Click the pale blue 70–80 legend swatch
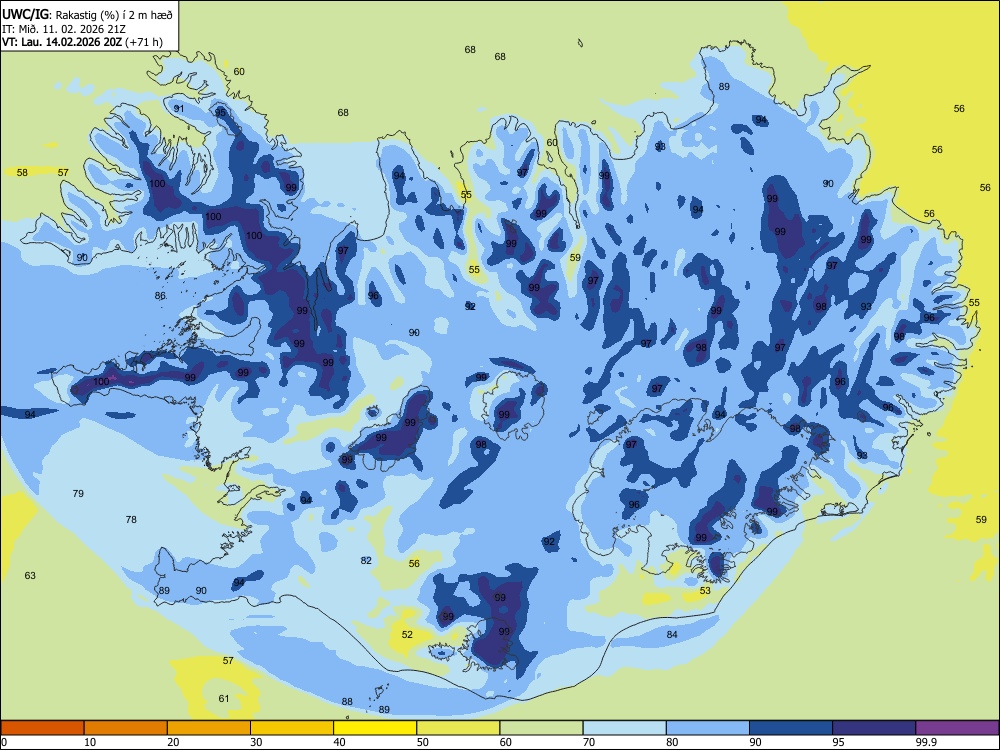This screenshot has width=1000, height=750. [x=624, y=728]
